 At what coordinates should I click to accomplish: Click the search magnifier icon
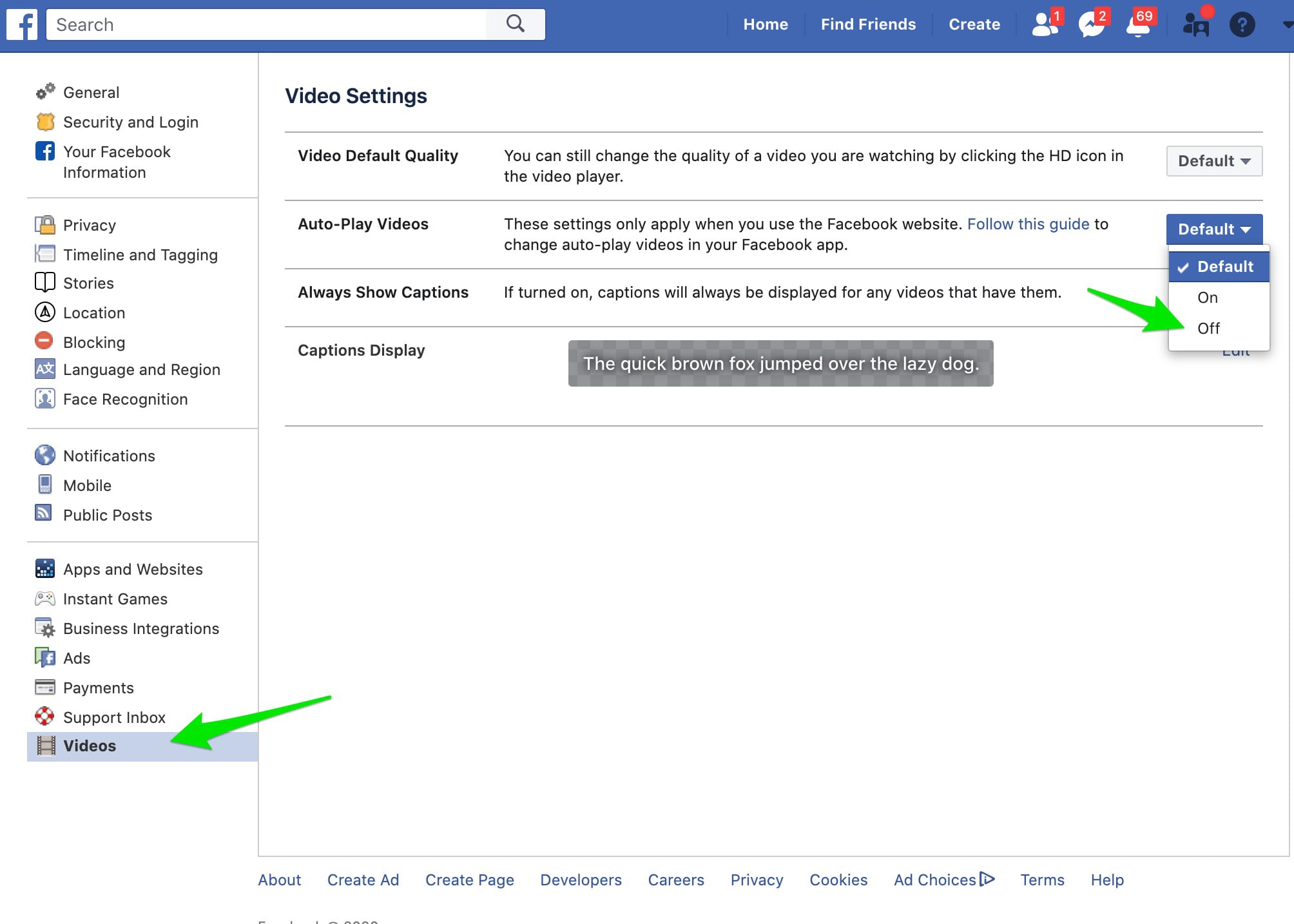point(515,24)
